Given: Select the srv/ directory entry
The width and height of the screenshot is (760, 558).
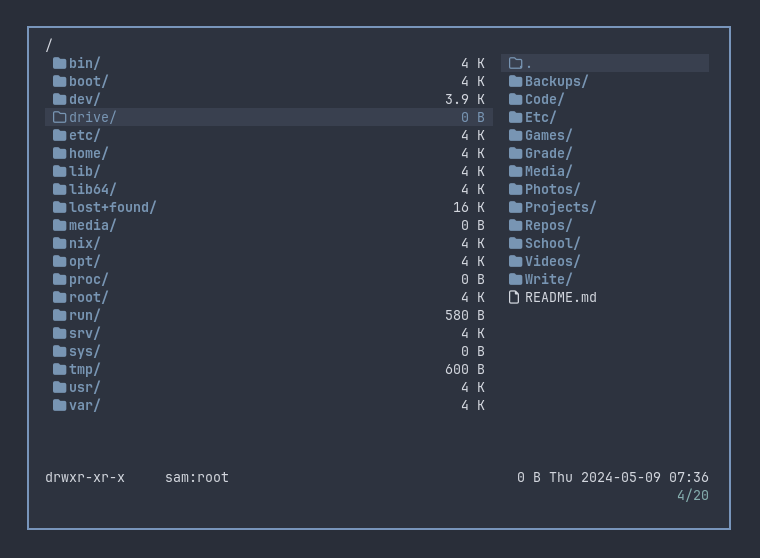Looking at the screenshot, I should point(84,333).
